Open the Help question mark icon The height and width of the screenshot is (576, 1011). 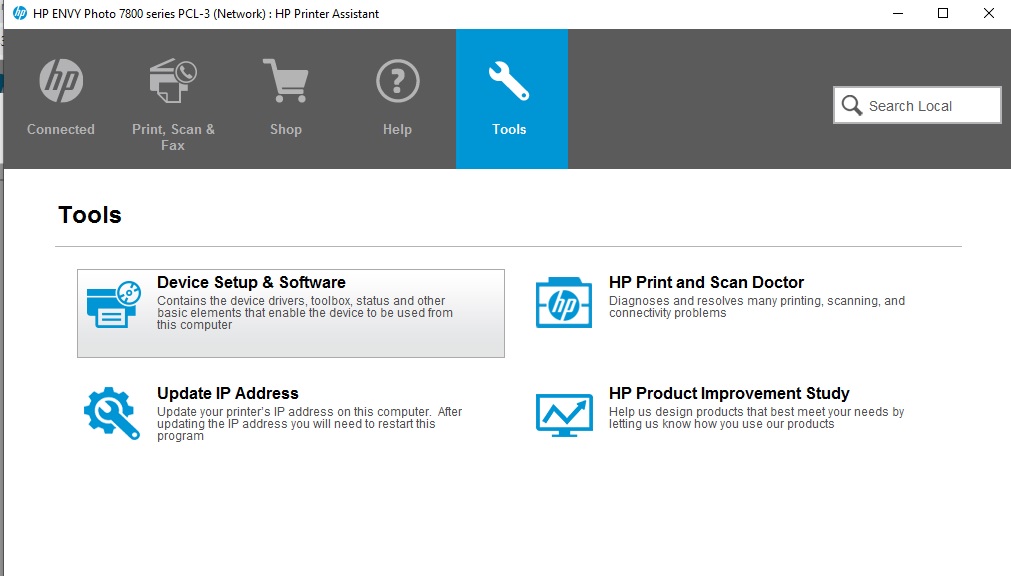[x=398, y=81]
